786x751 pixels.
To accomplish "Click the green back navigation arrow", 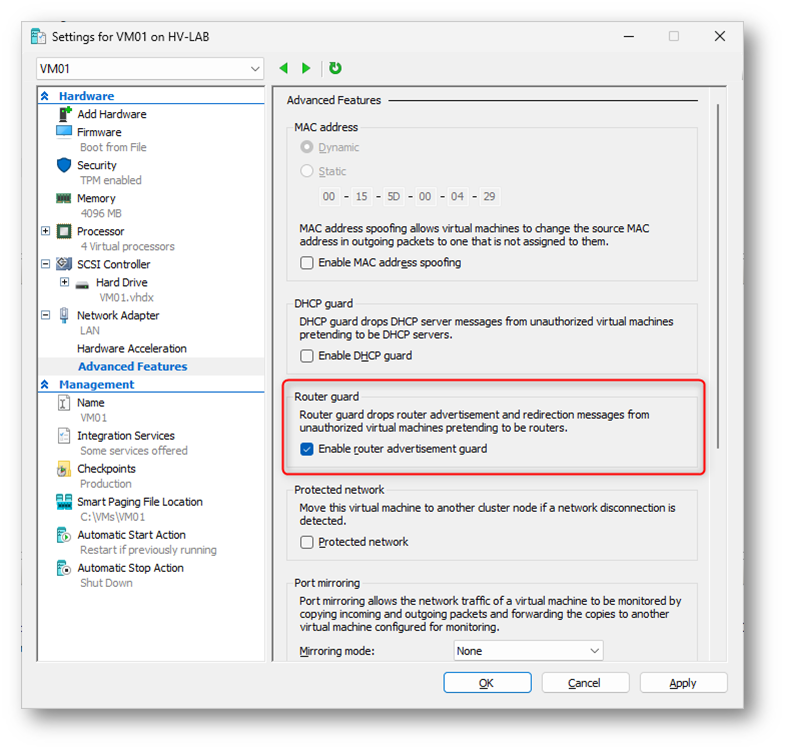I will 284,68.
